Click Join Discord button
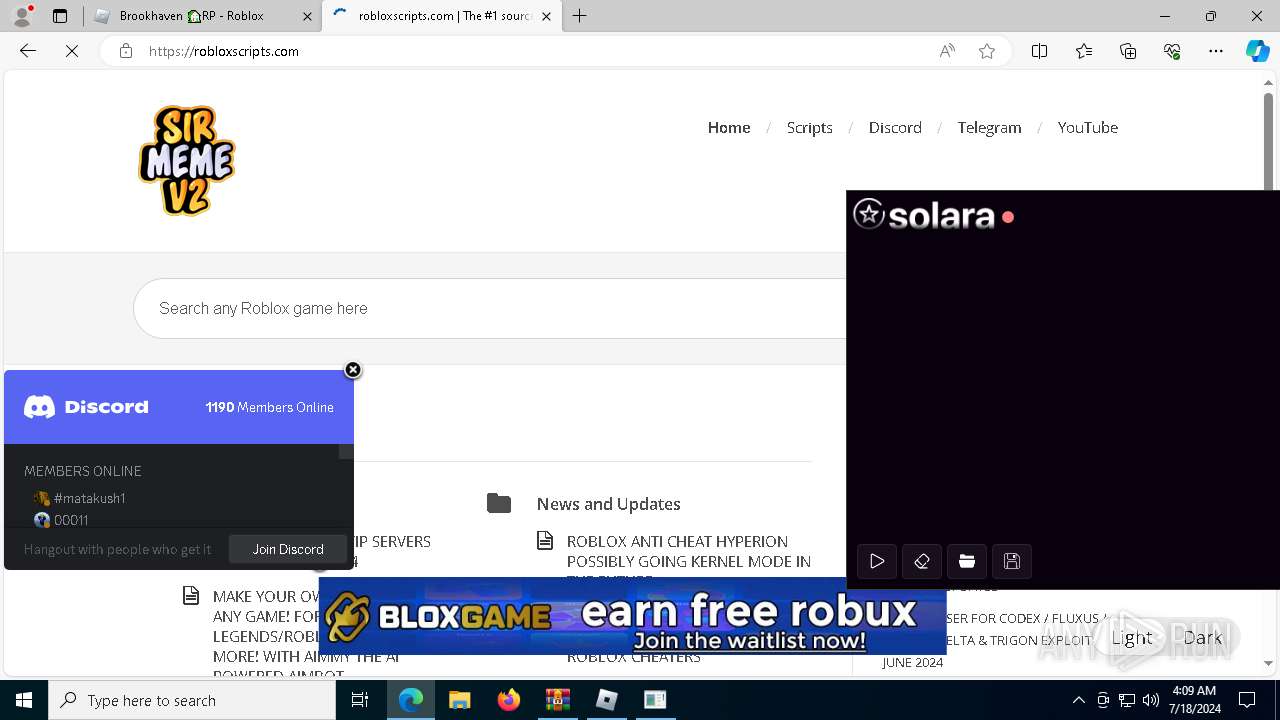1280x720 pixels. pyautogui.click(x=288, y=549)
